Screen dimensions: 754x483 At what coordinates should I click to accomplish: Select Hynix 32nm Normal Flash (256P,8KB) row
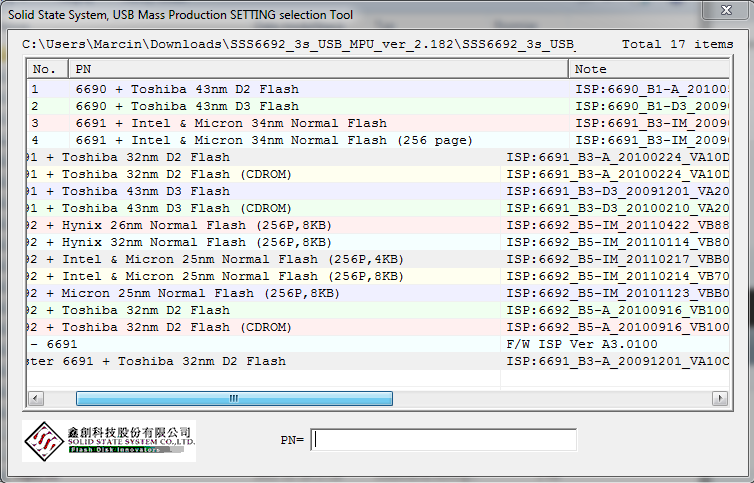coord(378,242)
